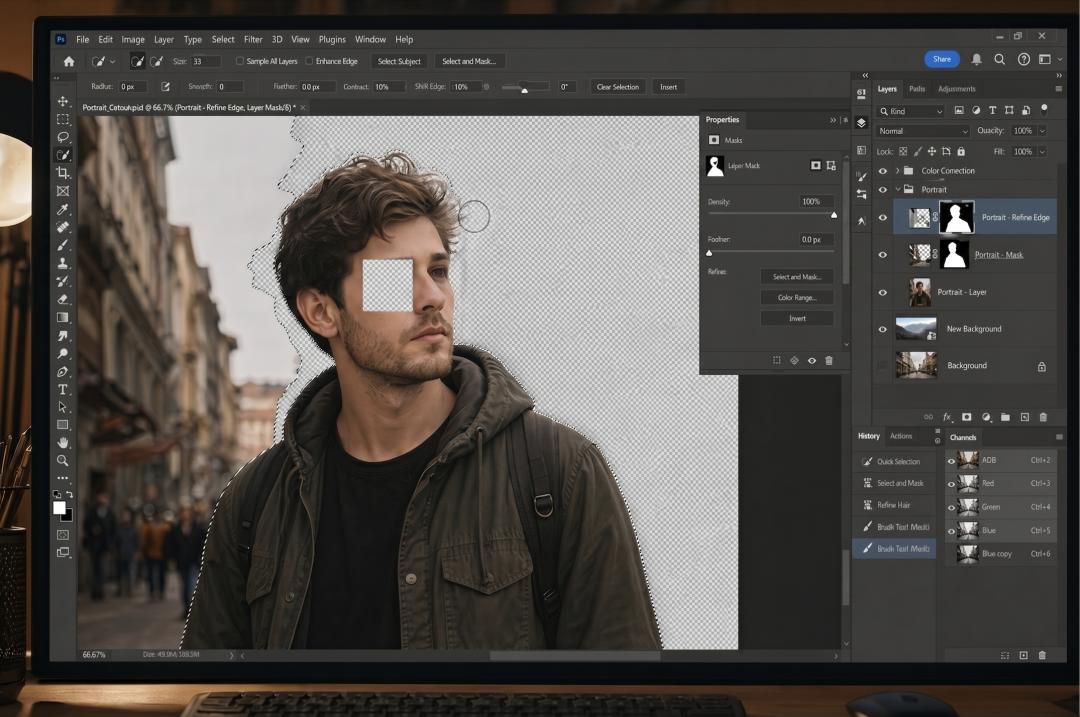The width and height of the screenshot is (1080, 717).
Task: Pick the Crop tool
Action: [x=63, y=173]
